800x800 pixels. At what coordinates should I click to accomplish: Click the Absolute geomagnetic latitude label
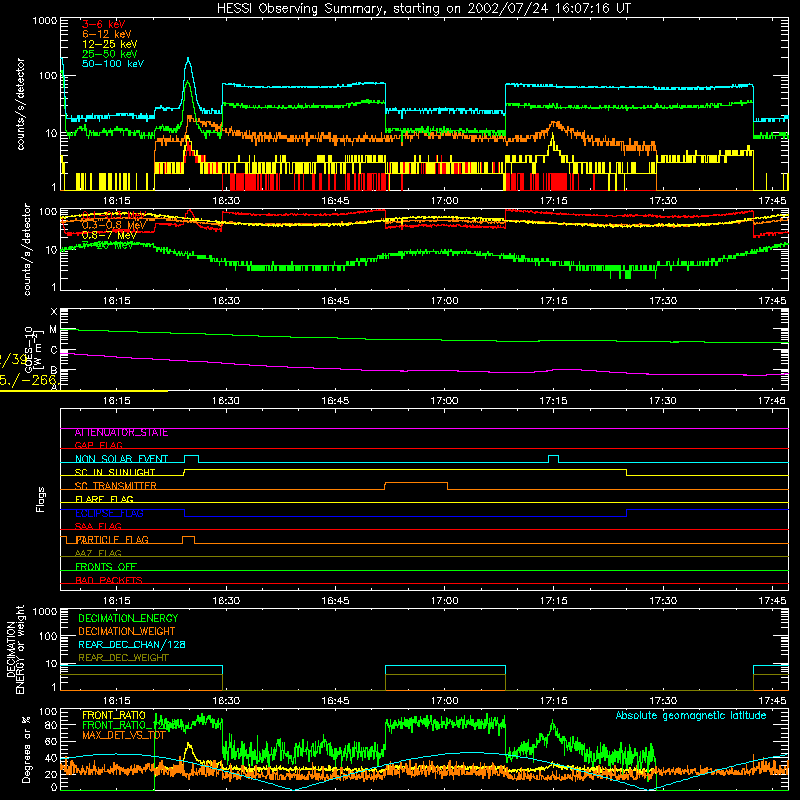691,715
